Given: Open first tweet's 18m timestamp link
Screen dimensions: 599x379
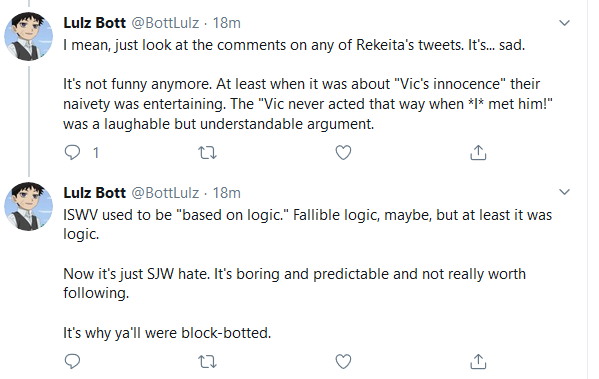Looking at the screenshot, I should click(x=227, y=23).
